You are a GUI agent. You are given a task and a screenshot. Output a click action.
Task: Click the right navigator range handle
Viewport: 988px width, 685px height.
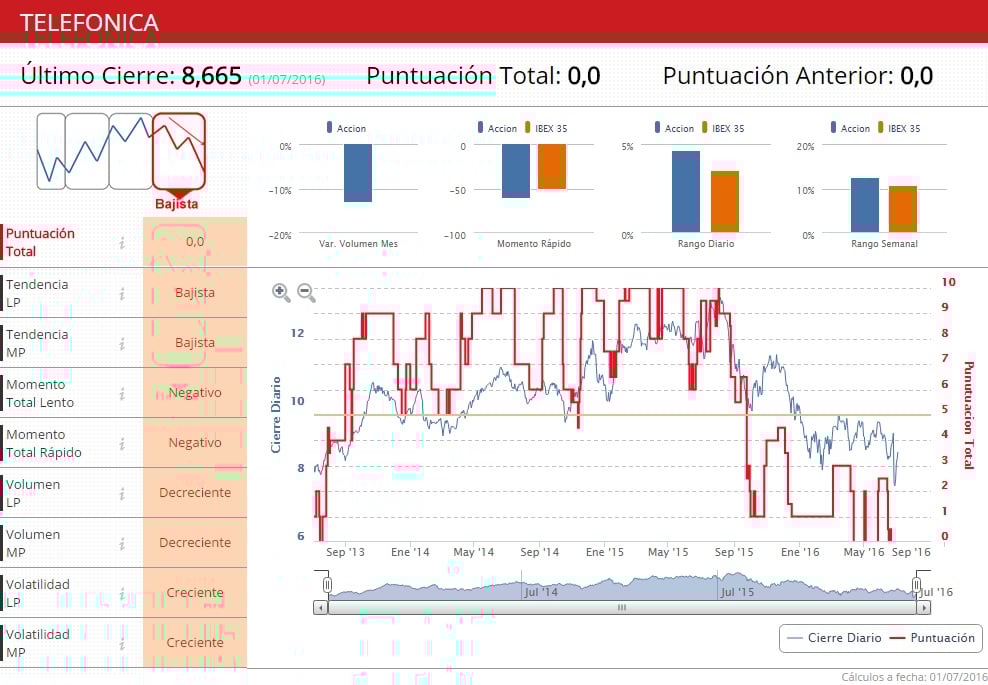tap(917, 585)
